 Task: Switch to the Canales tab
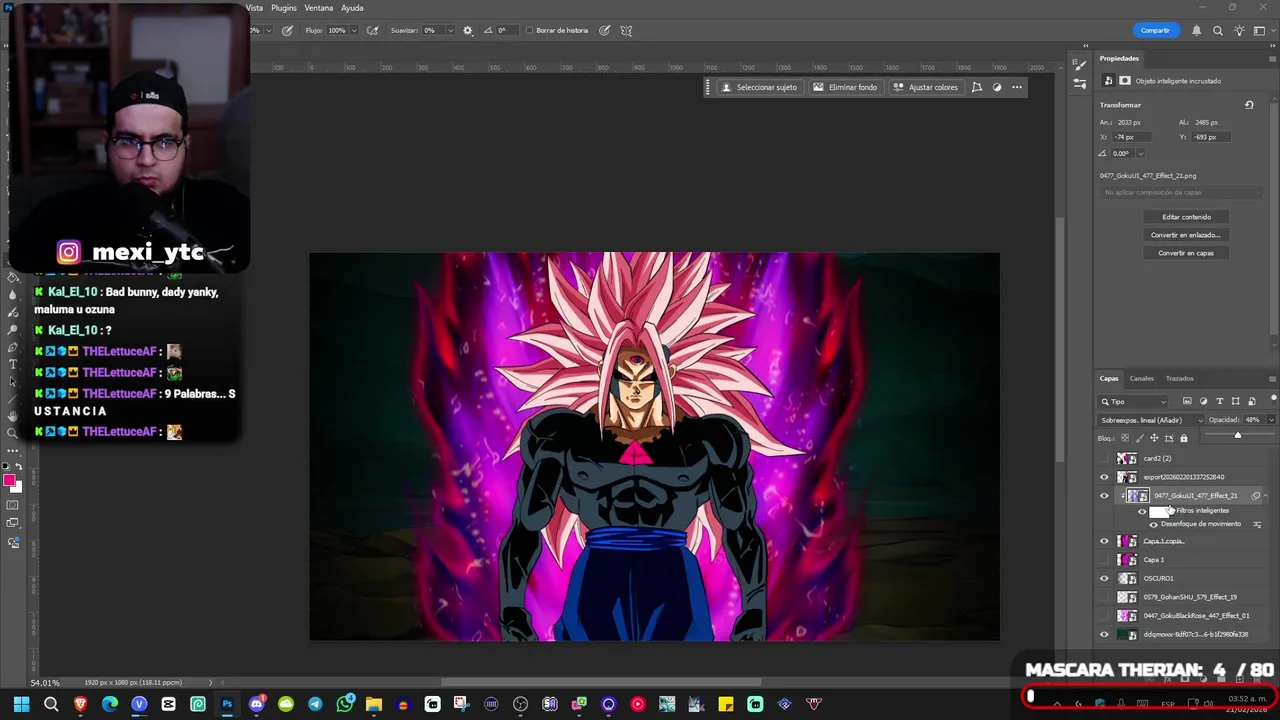pos(1141,378)
